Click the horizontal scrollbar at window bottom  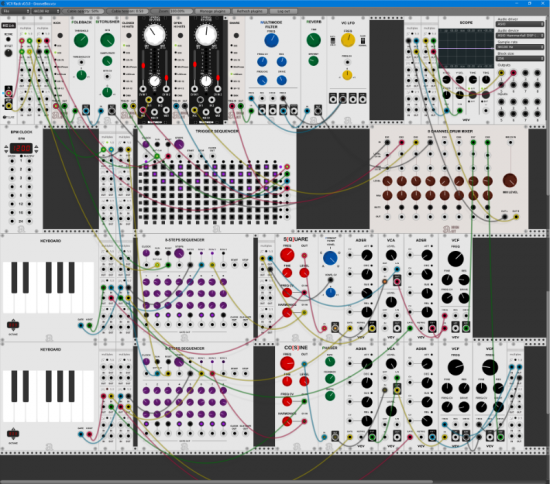216,482
